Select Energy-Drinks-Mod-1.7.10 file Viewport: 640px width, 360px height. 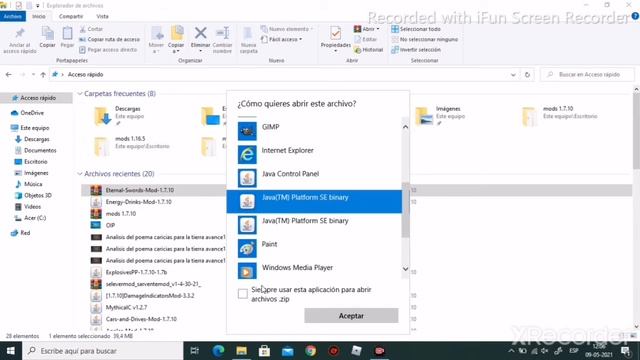[x=138, y=202]
